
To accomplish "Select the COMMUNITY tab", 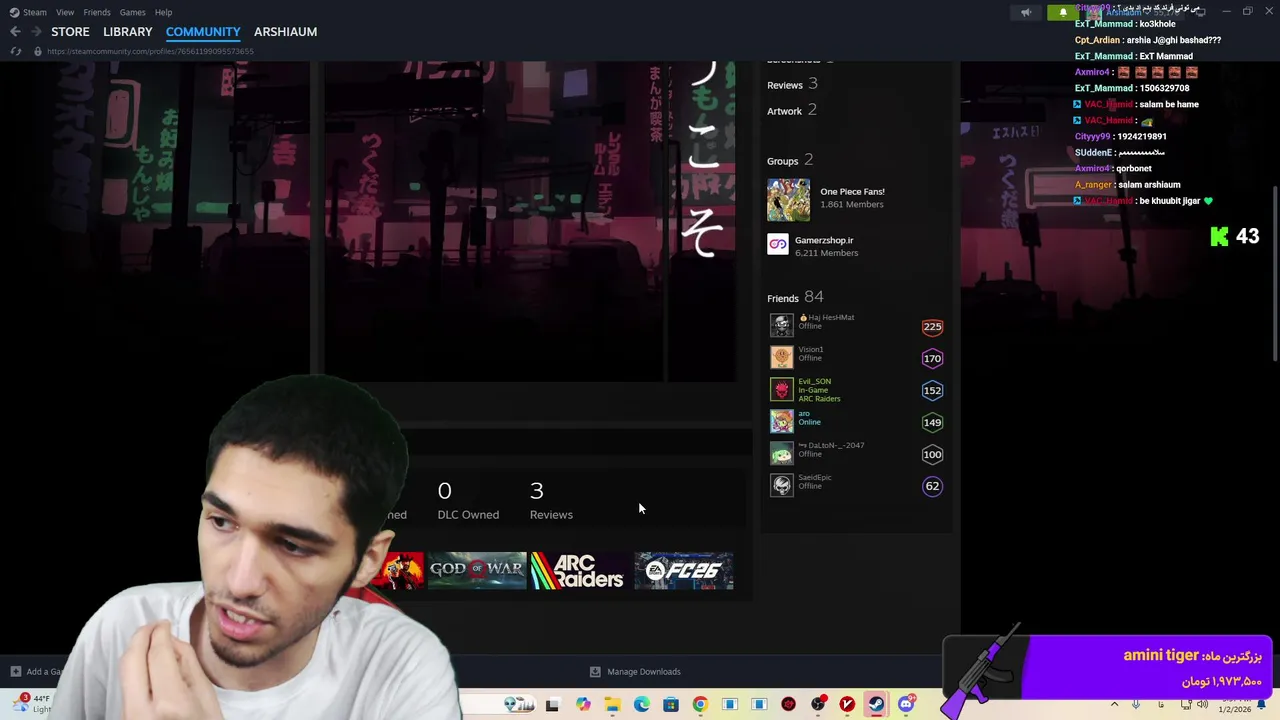I will coord(203,32).
